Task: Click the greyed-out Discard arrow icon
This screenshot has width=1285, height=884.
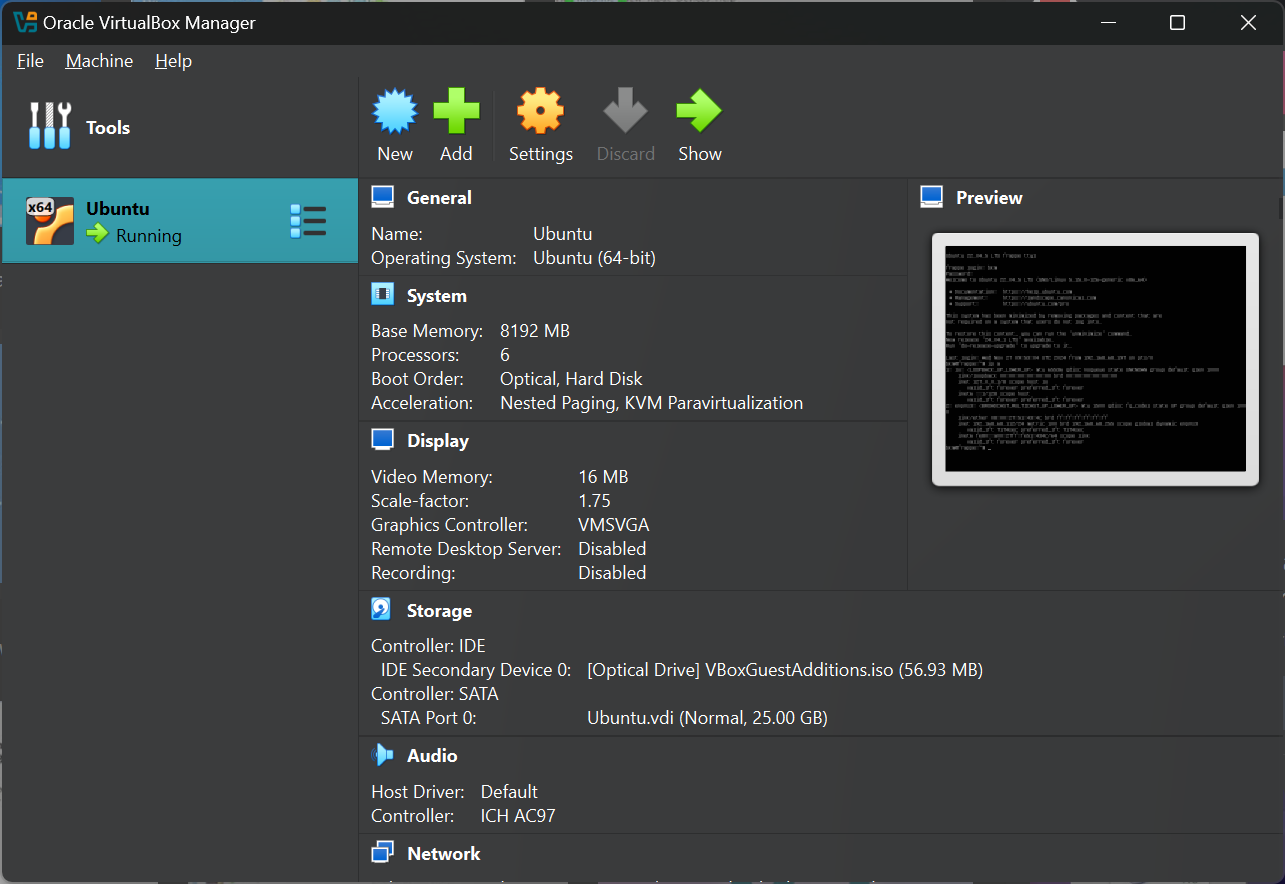Action: click(626, 111)
